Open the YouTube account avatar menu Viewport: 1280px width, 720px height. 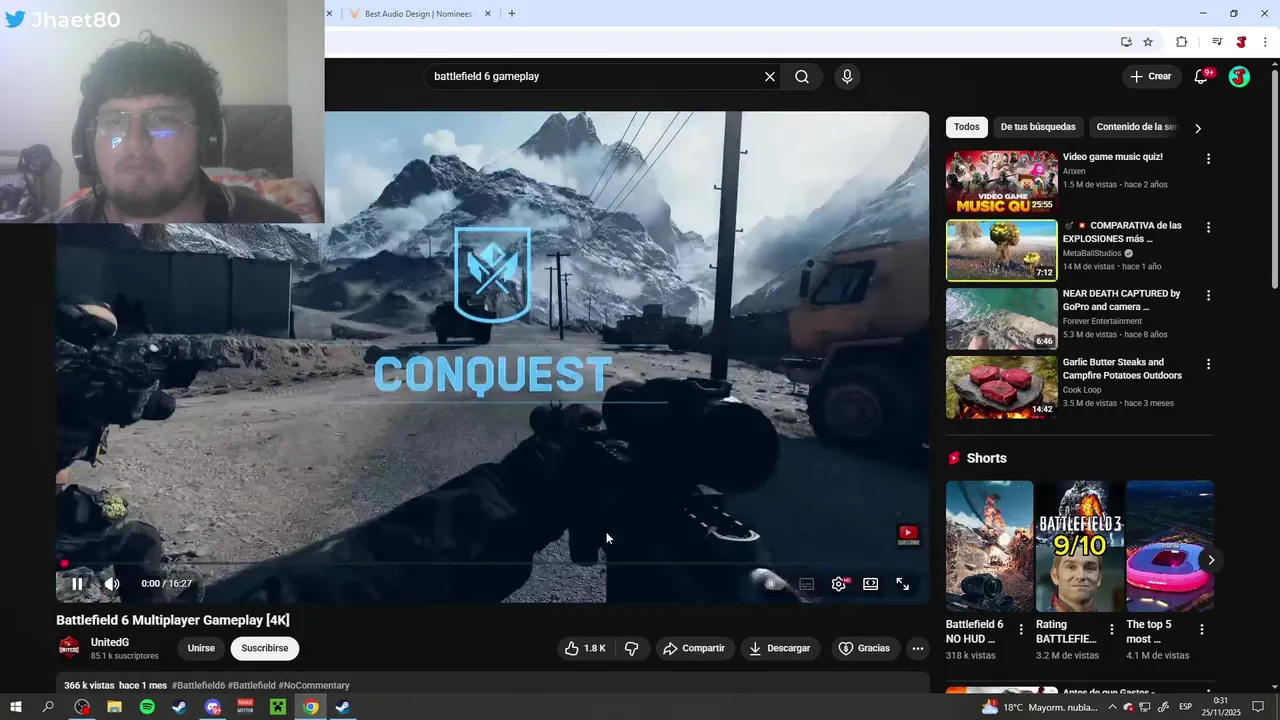tap(1239, 76)
